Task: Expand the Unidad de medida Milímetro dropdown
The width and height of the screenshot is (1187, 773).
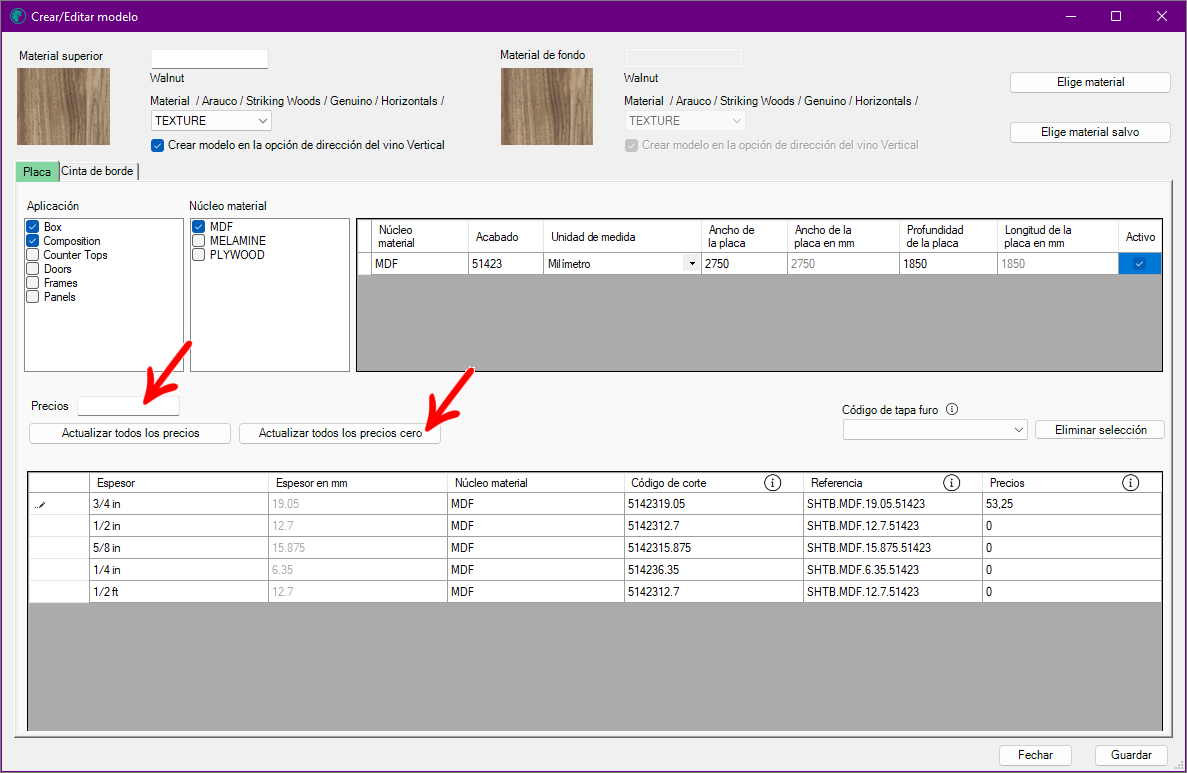Action: point(692,264)
